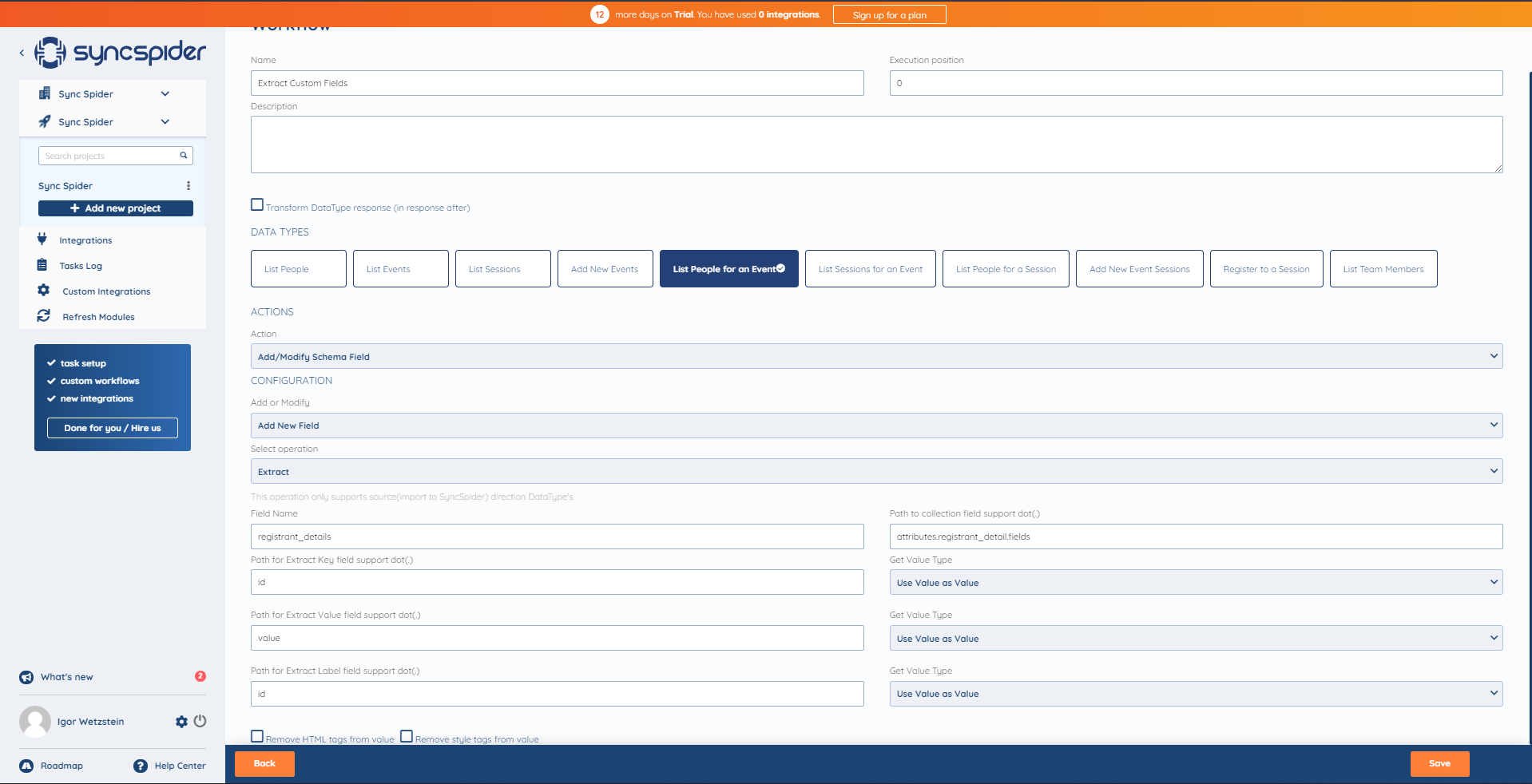Enable Transform DataType response checkbox
The image size is (1532, 784).
[257, 205]
